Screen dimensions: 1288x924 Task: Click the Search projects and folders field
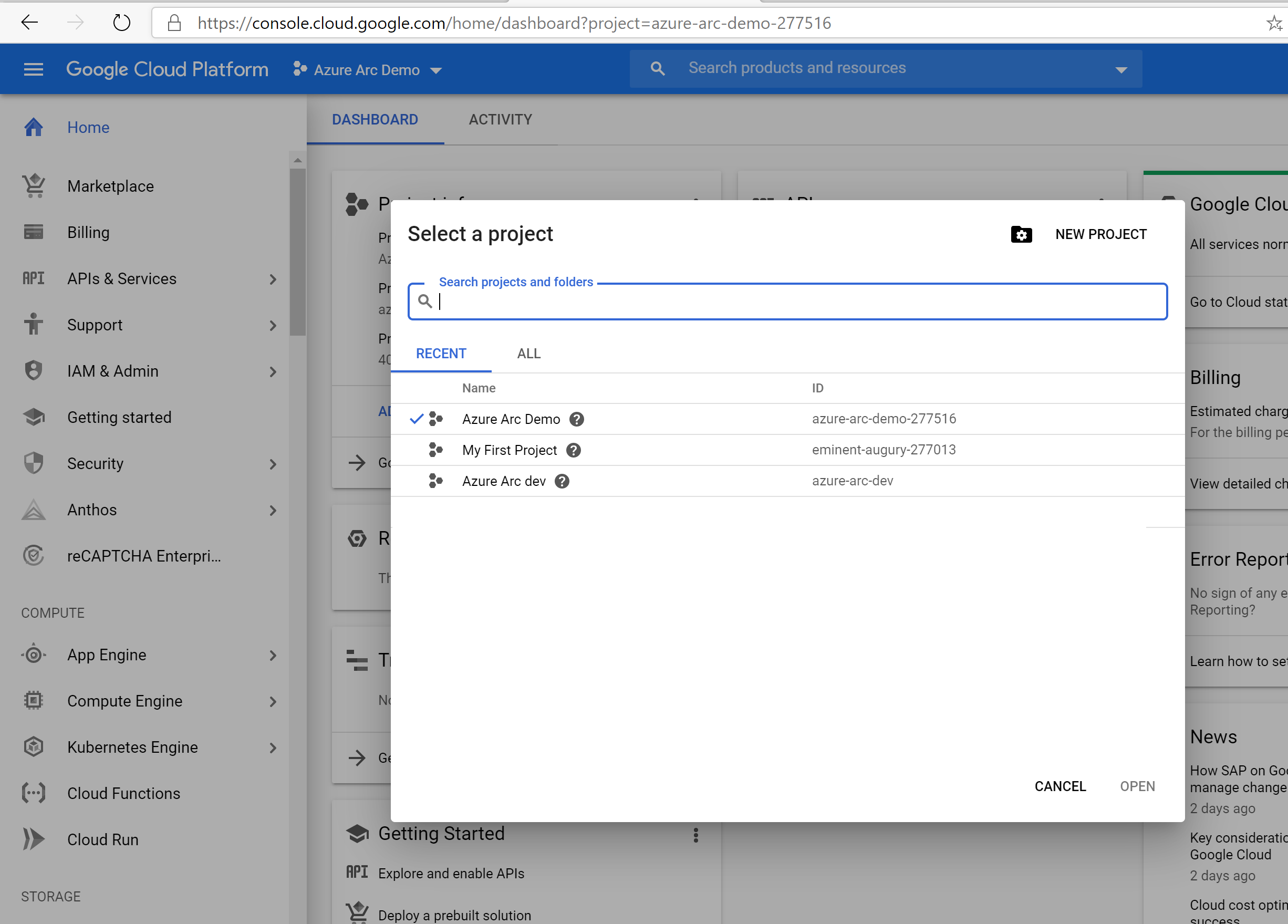795,302
